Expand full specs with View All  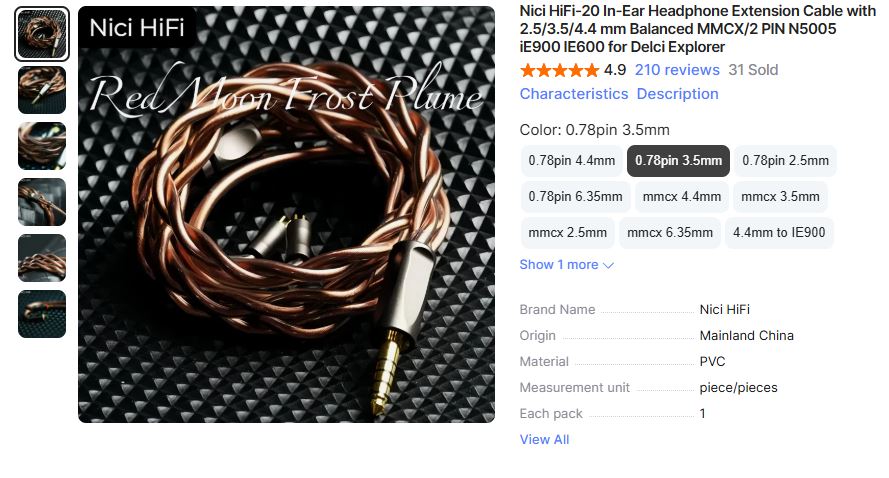coord(544,439)
